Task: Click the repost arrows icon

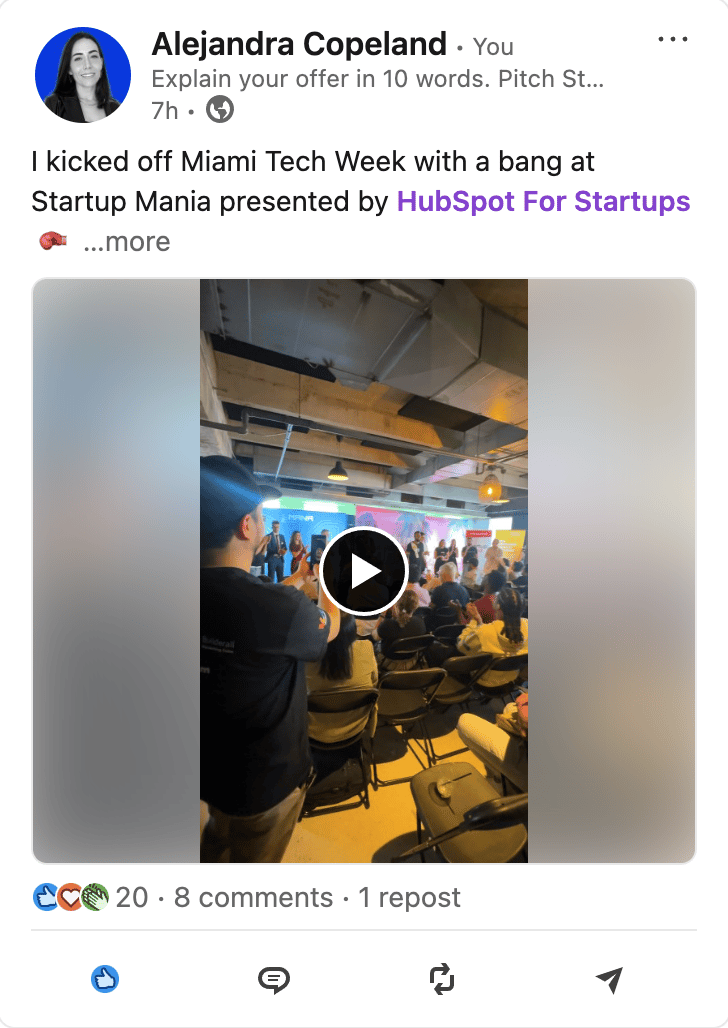Action: click(441, 979)
